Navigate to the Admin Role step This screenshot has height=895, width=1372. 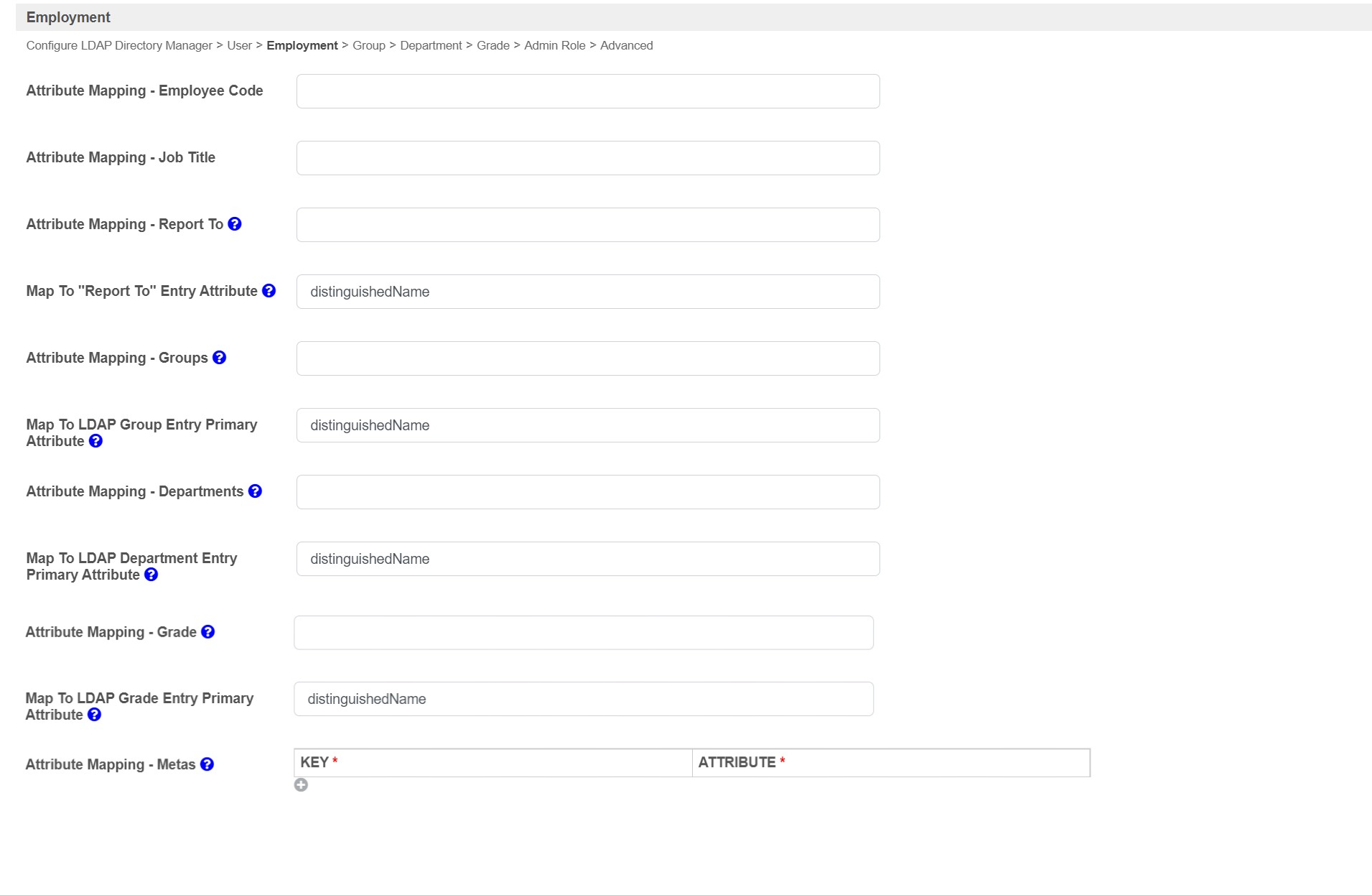(x=555, y=45)
